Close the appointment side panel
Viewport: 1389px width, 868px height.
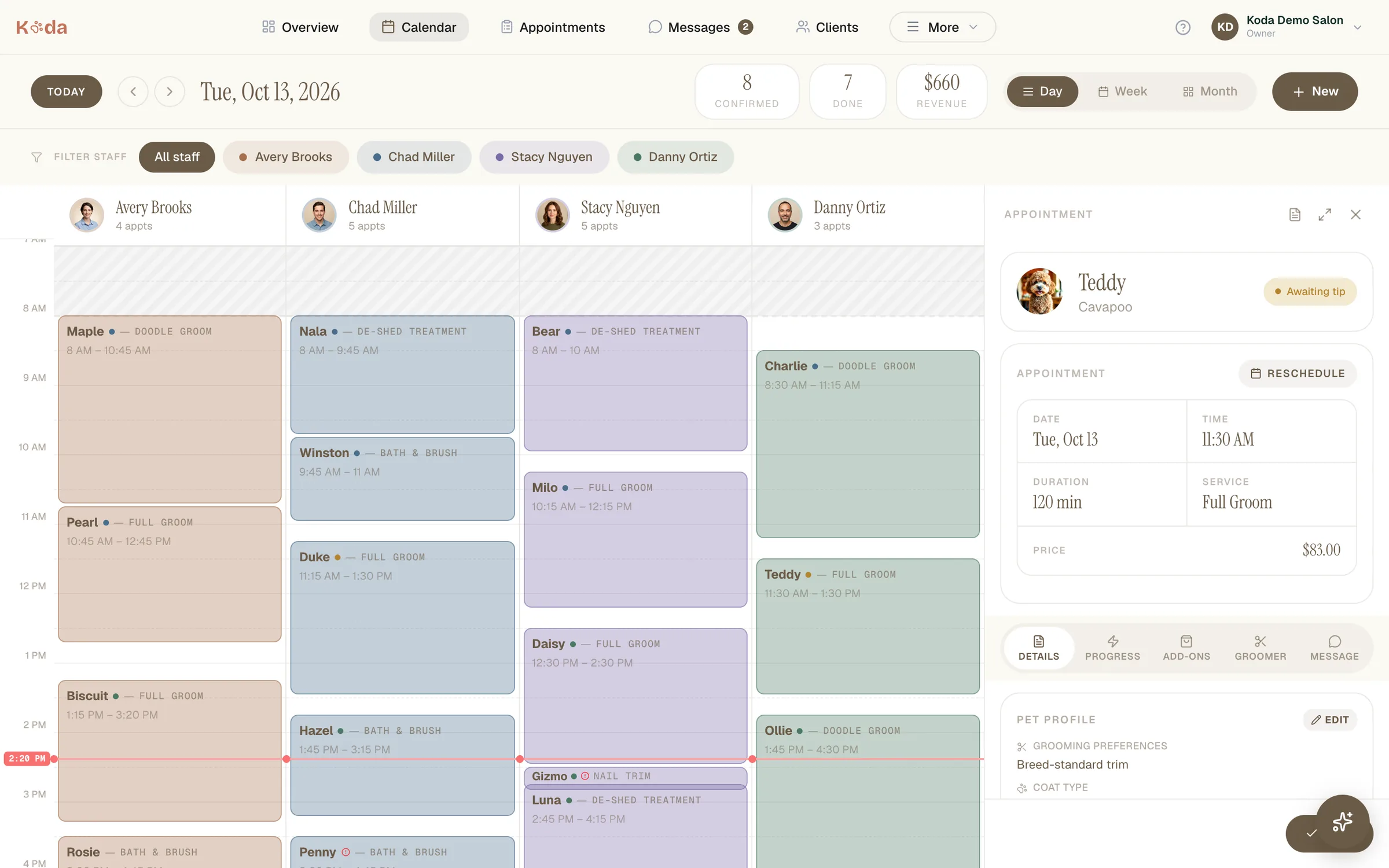[x=1355, y=215]
